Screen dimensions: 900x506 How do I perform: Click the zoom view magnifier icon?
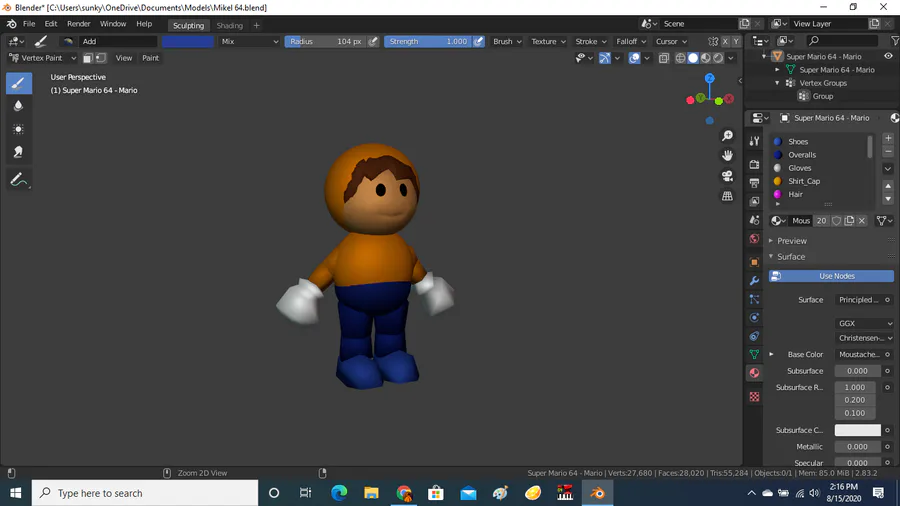pyautogui.click(x=727, y=136)
